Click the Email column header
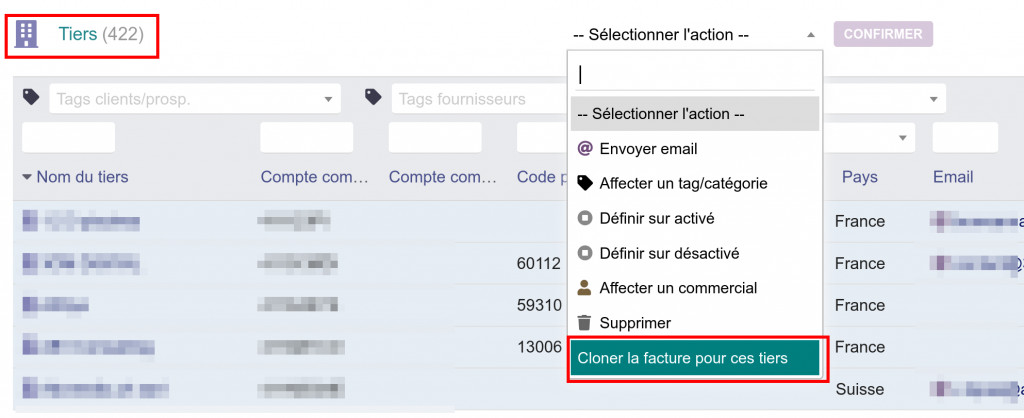This screenshot has height=418, width=1024. pyautogui.click(x=953, y=177)
